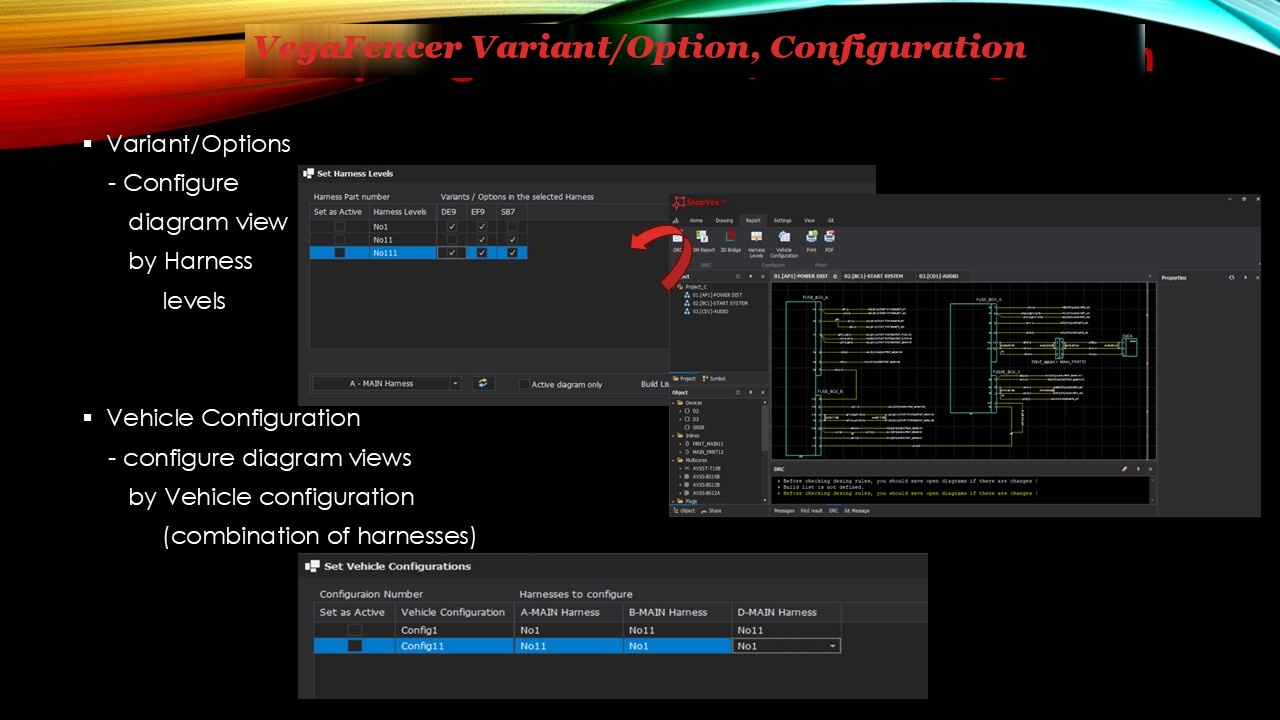
Task: Check Set as Active for harness No111
Action: click(x=339, y=253)
